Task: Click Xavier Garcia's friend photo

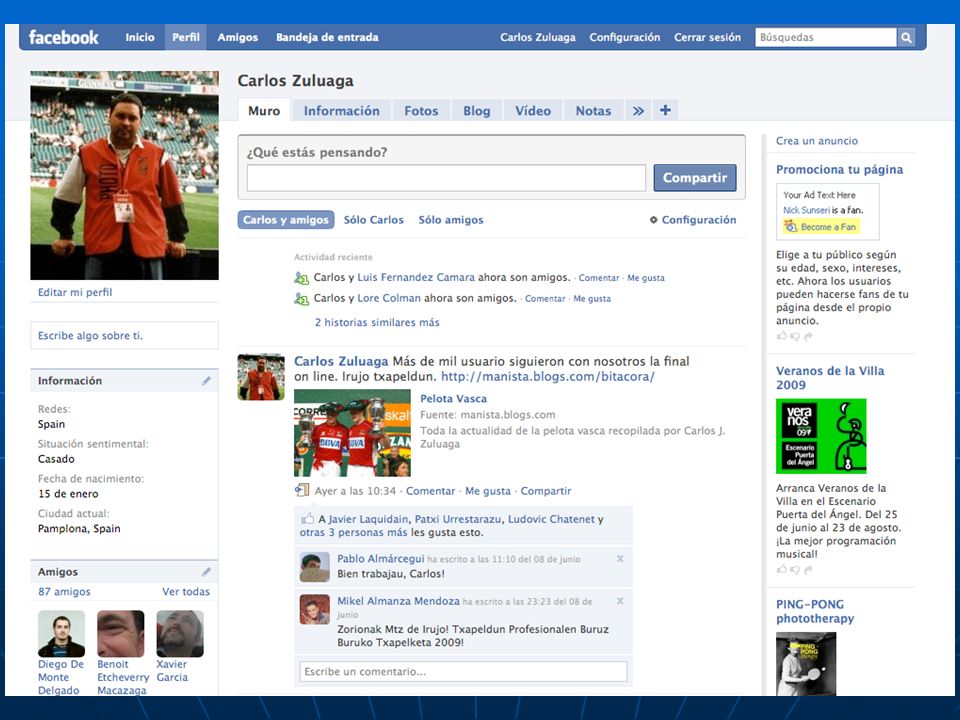Action: (180, 633)
